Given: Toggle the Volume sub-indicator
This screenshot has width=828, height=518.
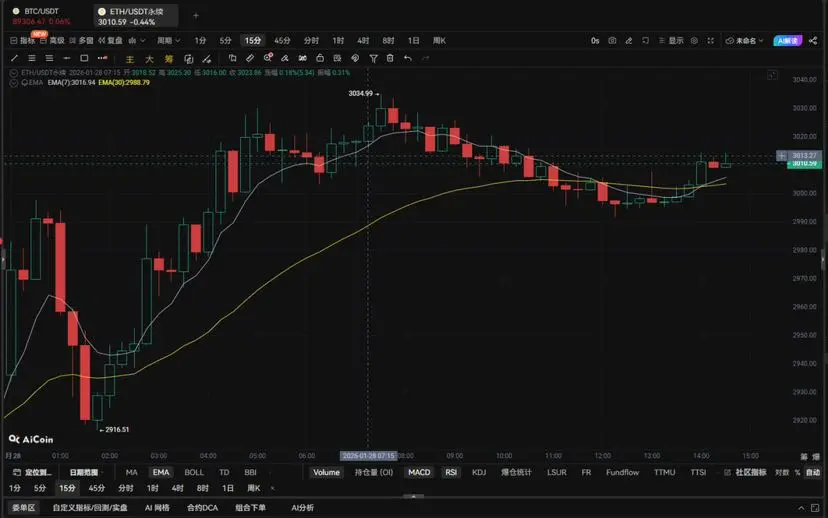Looking at the screenshot, I should [326, 472].
